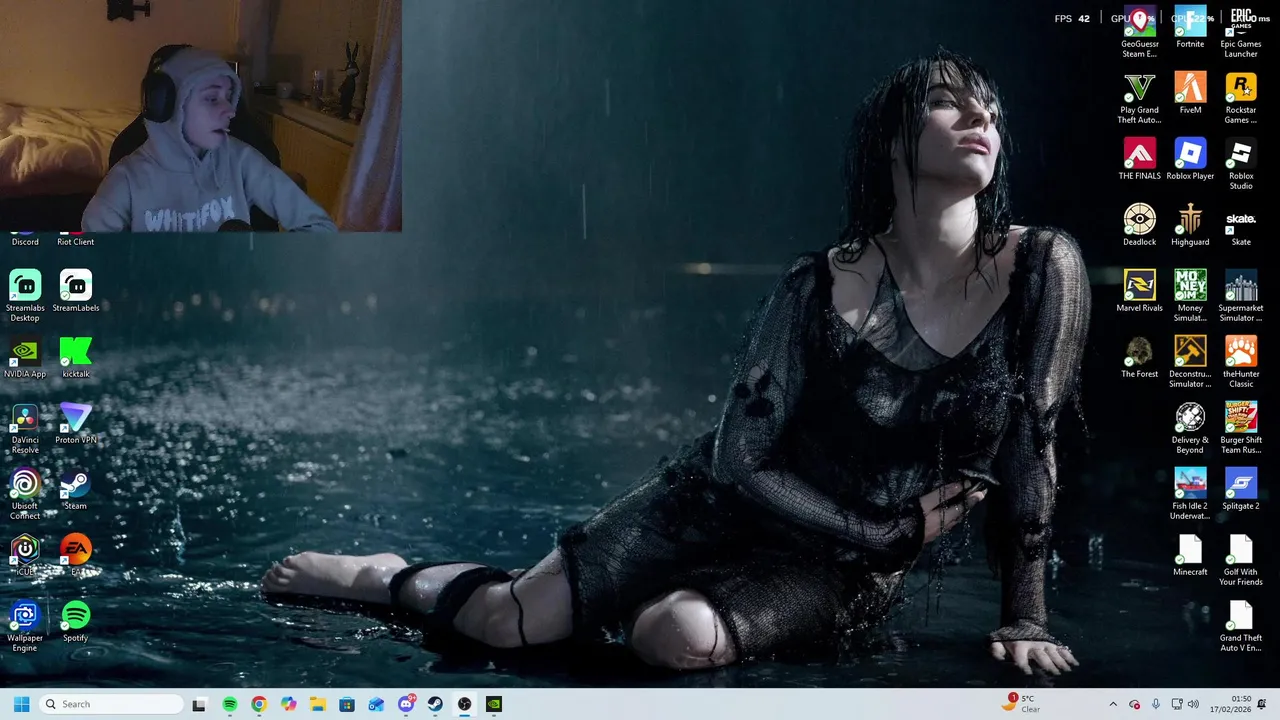This screenshot has height=720, width=1280.
Task: Select the Epic Games Launcher desktop icon
Action: pyautogui.click(x=1241, y=32)
